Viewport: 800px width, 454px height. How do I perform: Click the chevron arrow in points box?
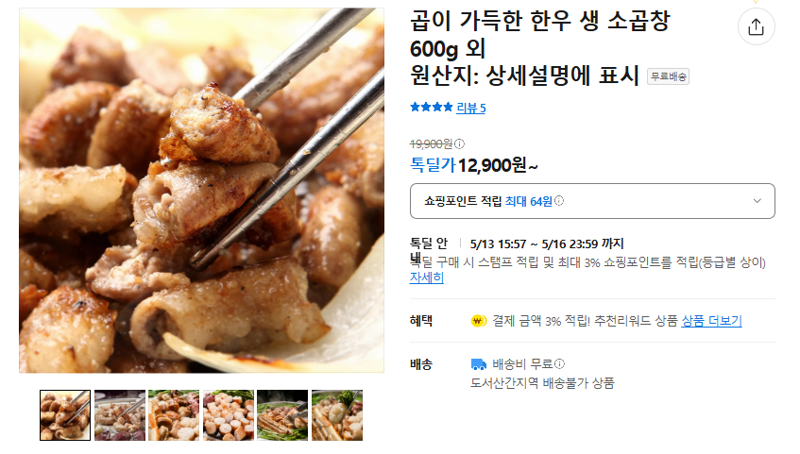click(x=757, y=201)
